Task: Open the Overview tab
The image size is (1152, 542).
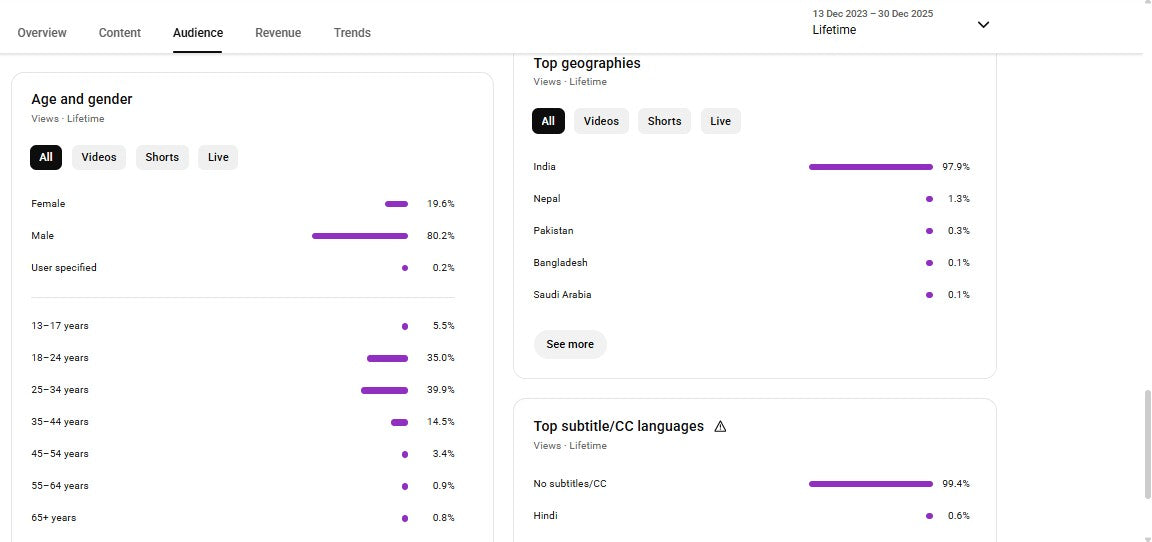Action: coord(42,33)
